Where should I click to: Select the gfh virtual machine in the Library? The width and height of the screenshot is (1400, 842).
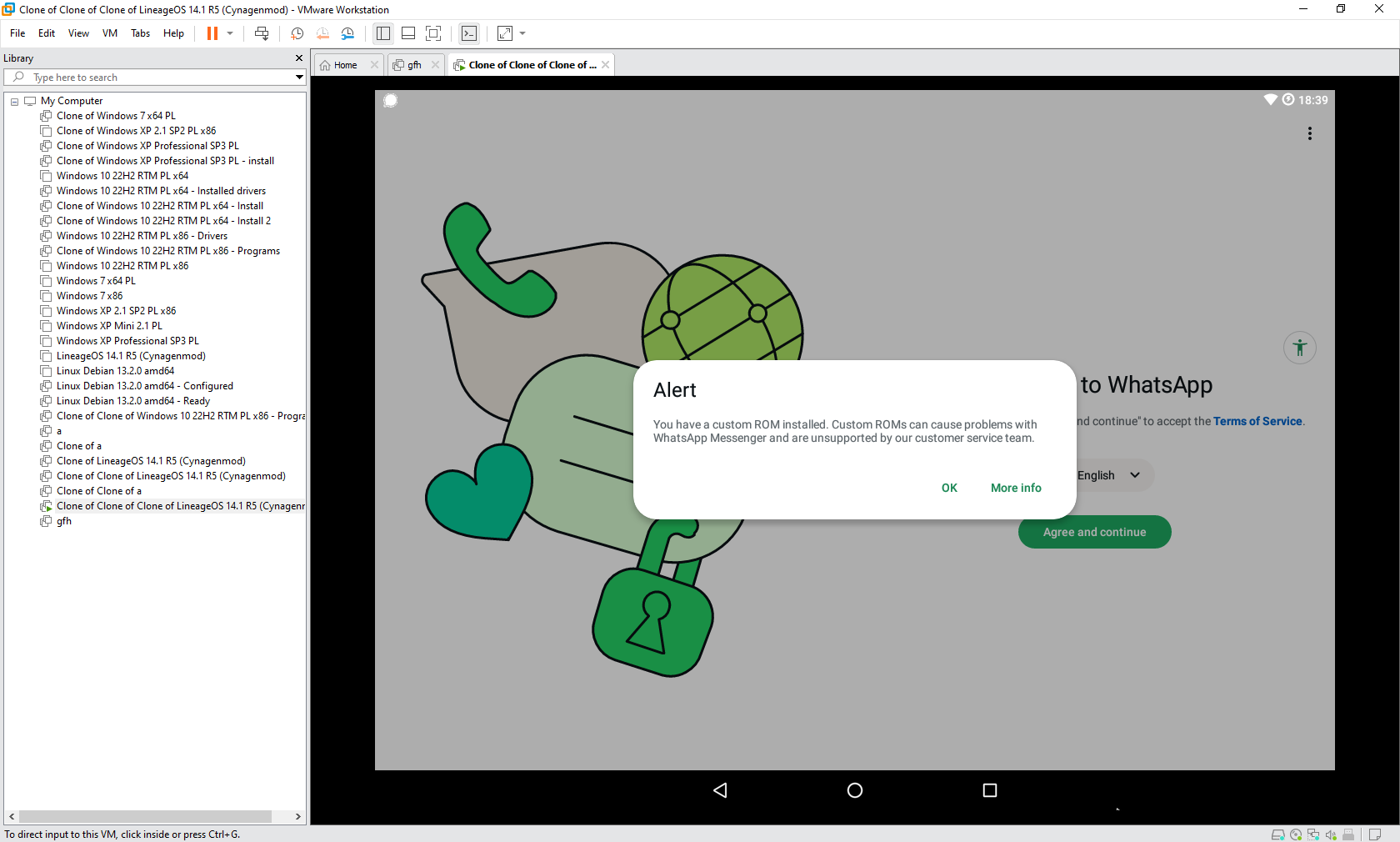(x=64, y=521)
